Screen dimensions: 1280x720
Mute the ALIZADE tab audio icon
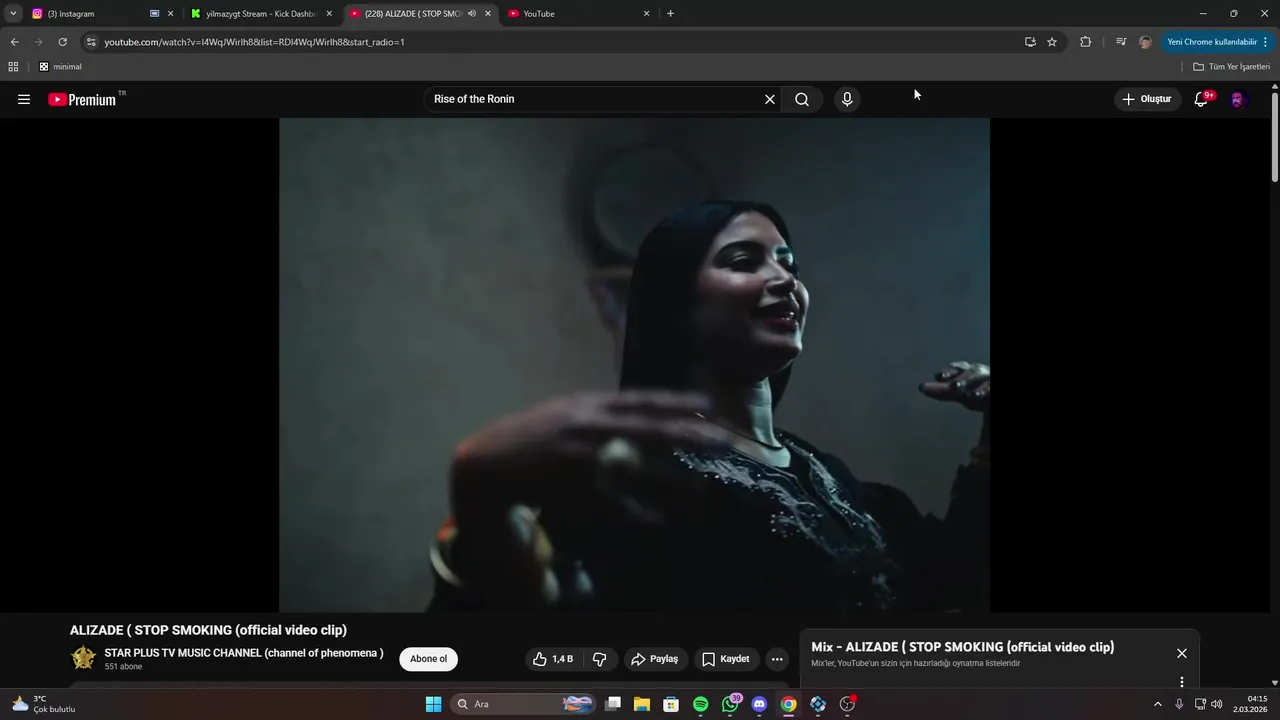[x=472, y=14]
